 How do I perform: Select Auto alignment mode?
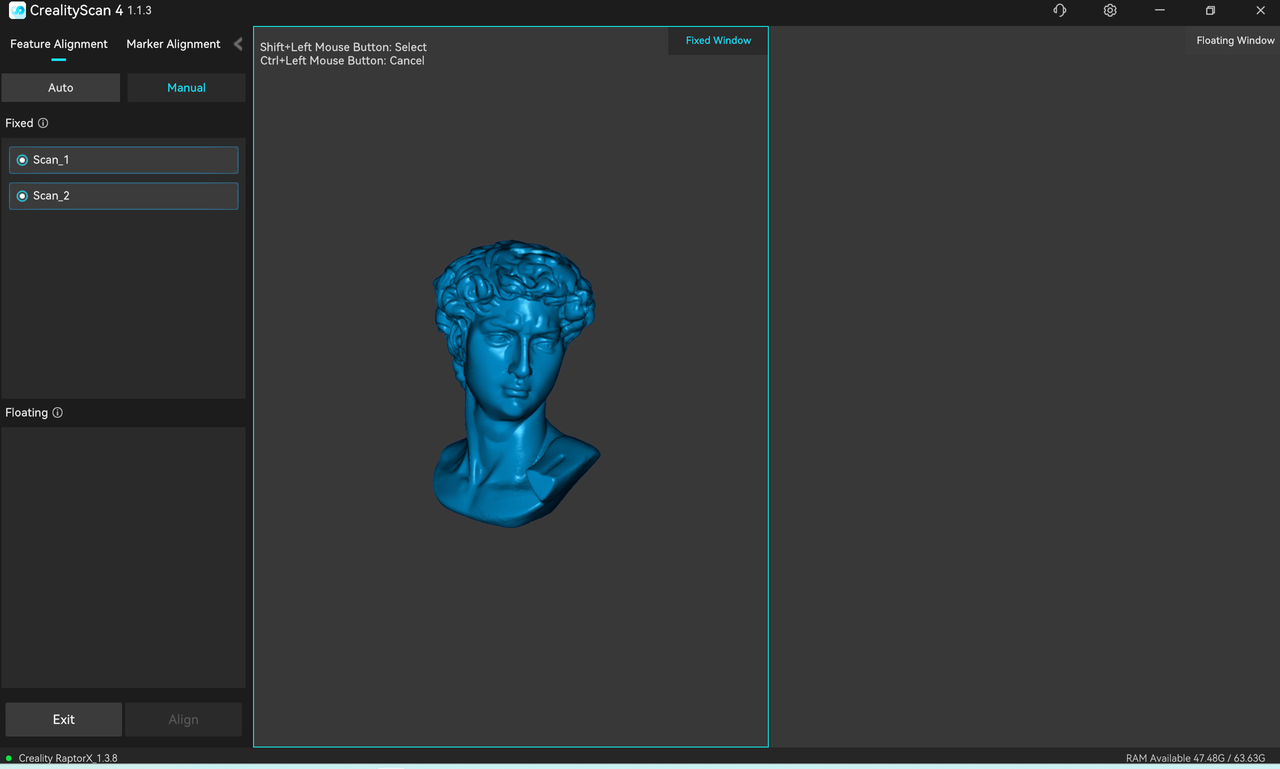[x=61, y=88]
